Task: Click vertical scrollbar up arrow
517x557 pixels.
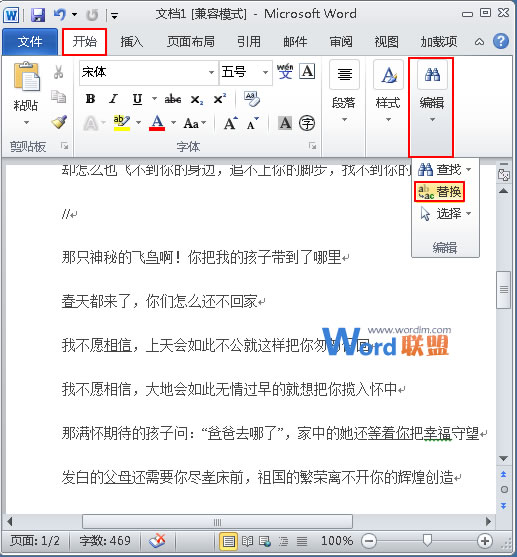Action: point(503,191)
